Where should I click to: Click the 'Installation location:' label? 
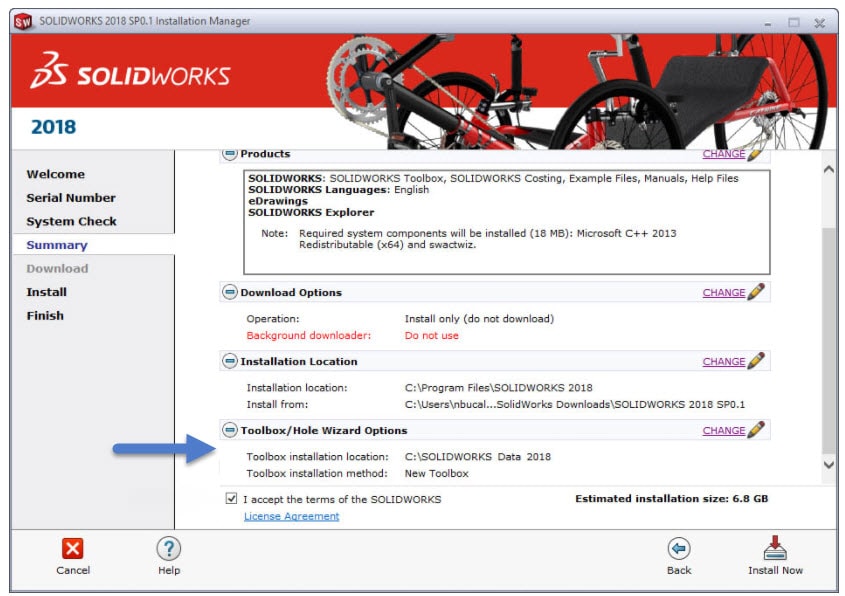click(297, 387)
